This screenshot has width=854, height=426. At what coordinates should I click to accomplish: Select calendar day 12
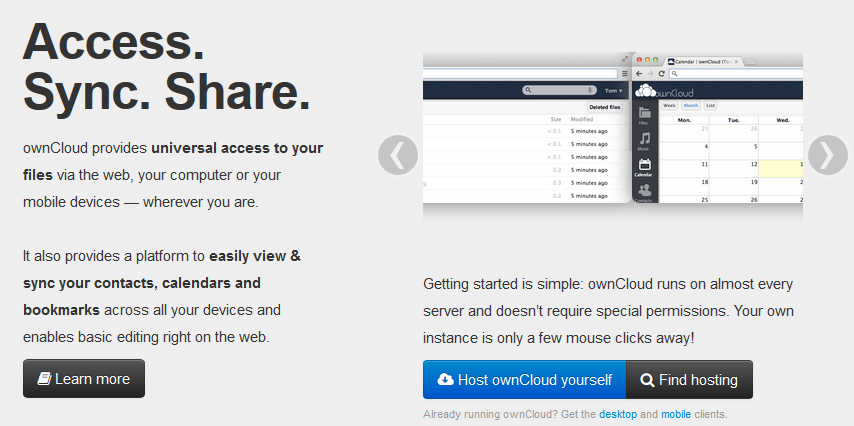coord(734,168)
